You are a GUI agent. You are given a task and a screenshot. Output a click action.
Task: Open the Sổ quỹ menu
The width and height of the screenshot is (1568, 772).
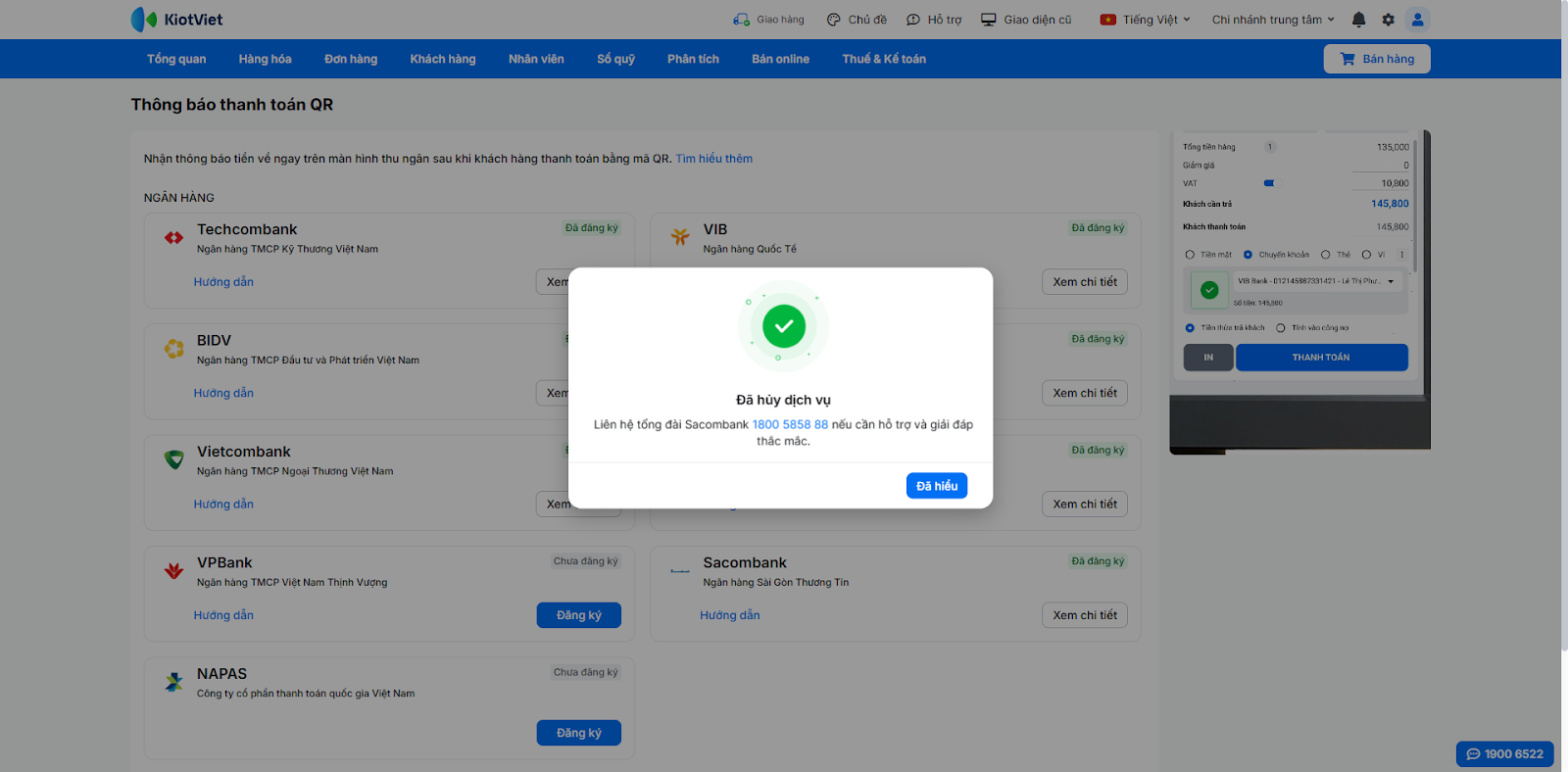click(615, 59)
